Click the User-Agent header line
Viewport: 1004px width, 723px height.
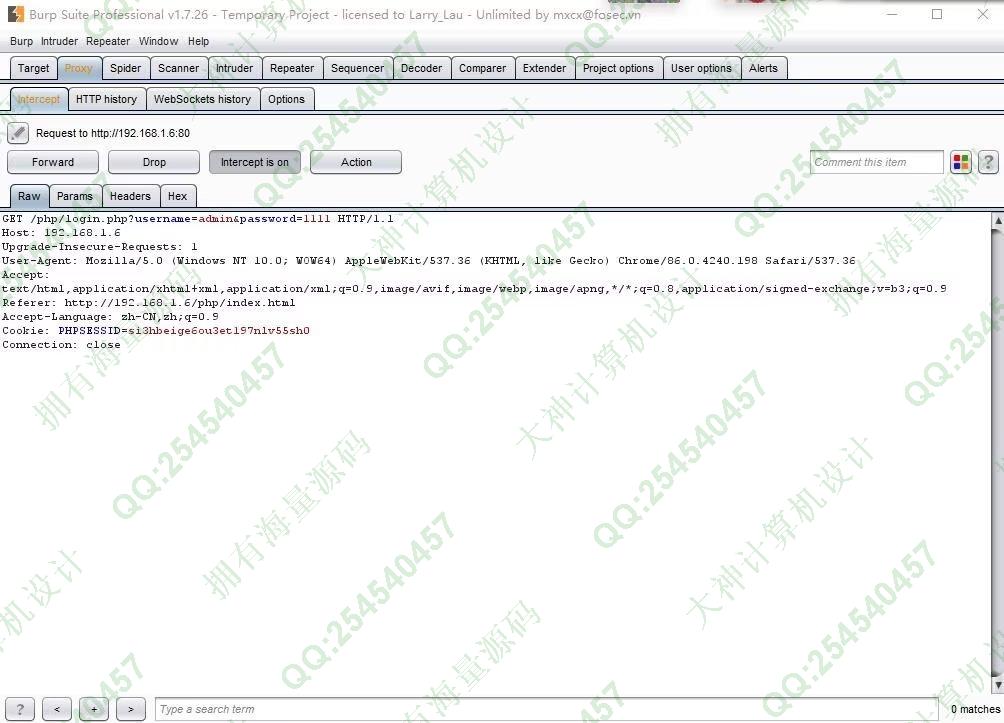tap(428, 261)
